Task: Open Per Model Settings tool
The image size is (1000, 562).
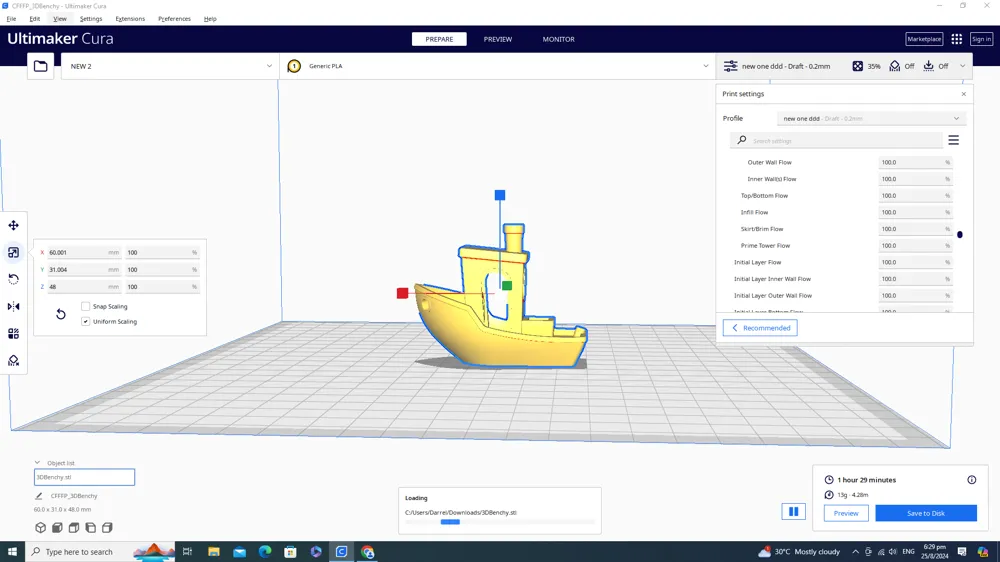Action: [x=13, y=334]
